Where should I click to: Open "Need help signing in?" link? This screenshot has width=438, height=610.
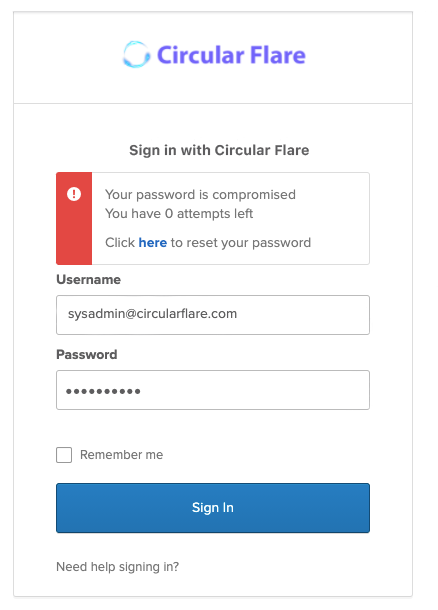click(117, 567)
